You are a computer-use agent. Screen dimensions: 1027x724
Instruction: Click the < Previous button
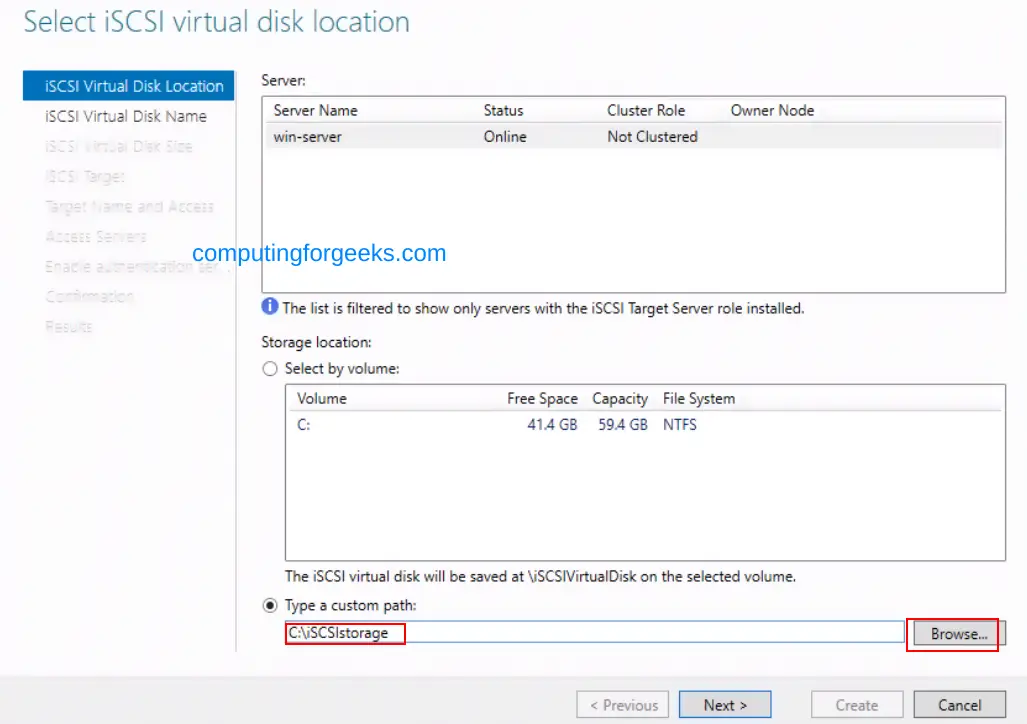point(623,705)
